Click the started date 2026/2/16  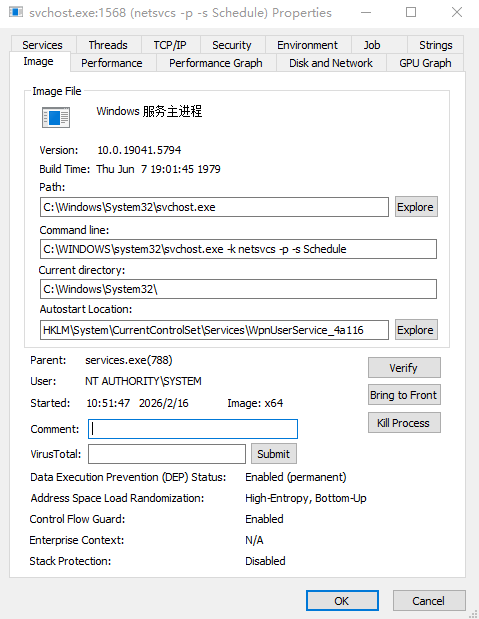tap(164, 403)
